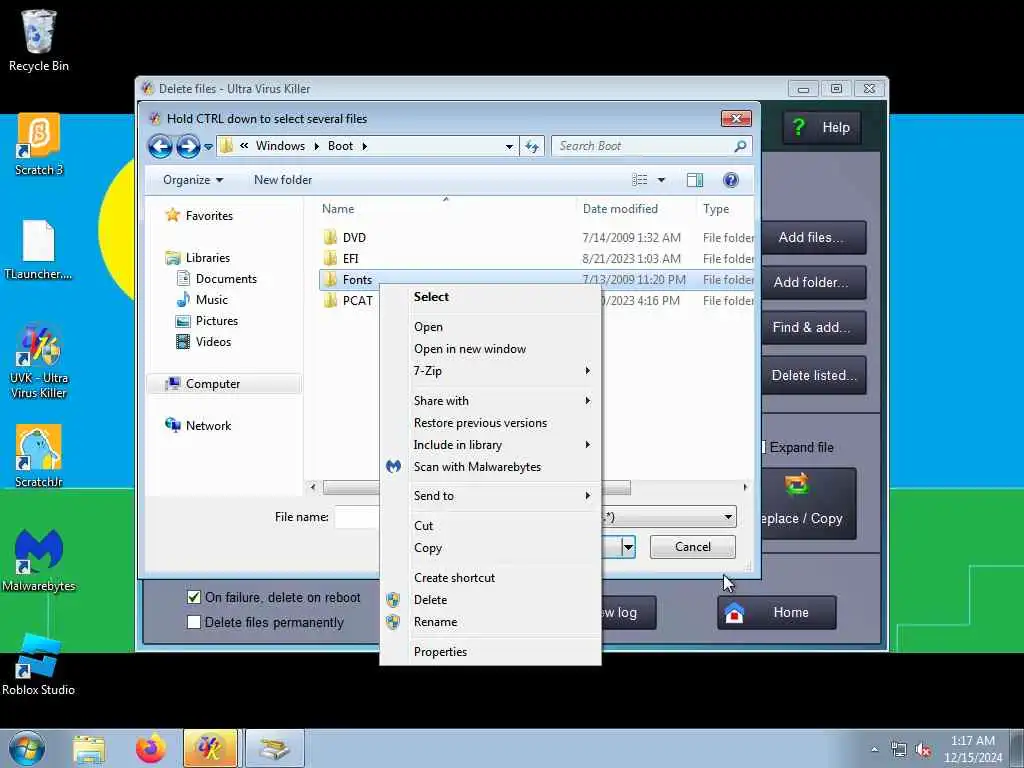This screenshot has width=1024, height=768.
Task: Click the muted volume icon in the tray
Action: click(923, 750)
